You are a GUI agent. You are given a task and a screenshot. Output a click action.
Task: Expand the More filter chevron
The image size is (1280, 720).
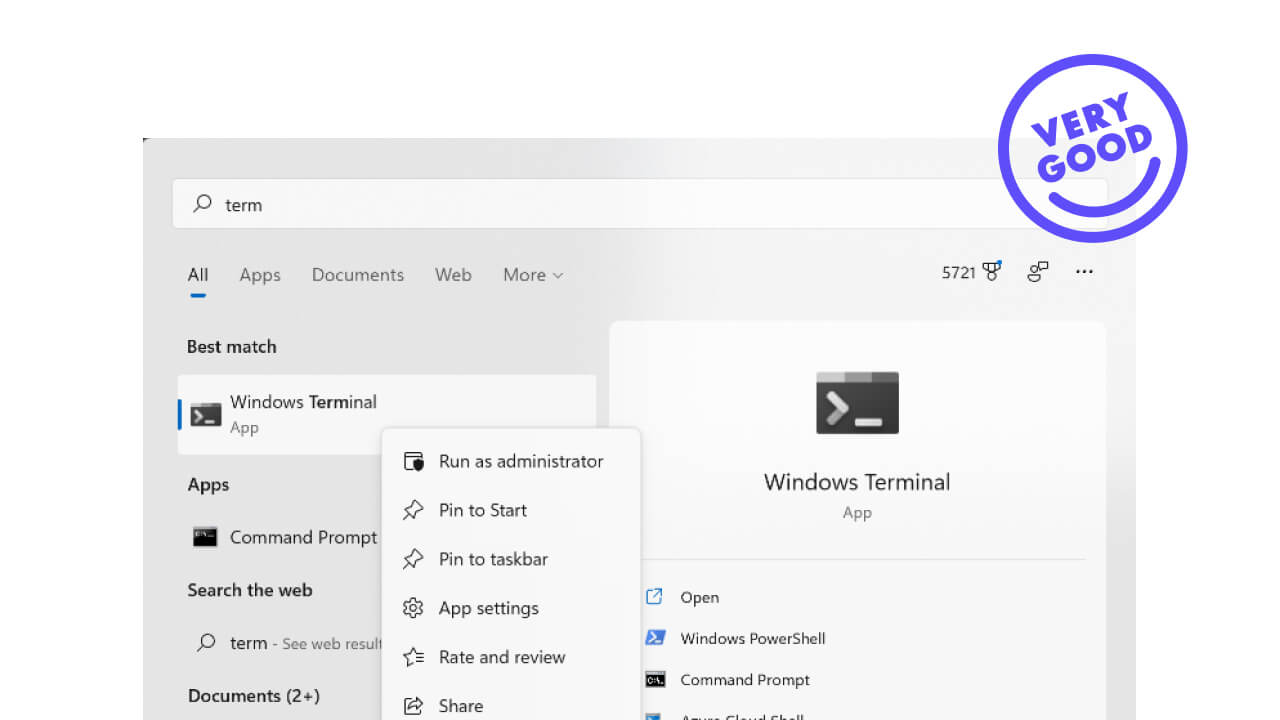556,275
